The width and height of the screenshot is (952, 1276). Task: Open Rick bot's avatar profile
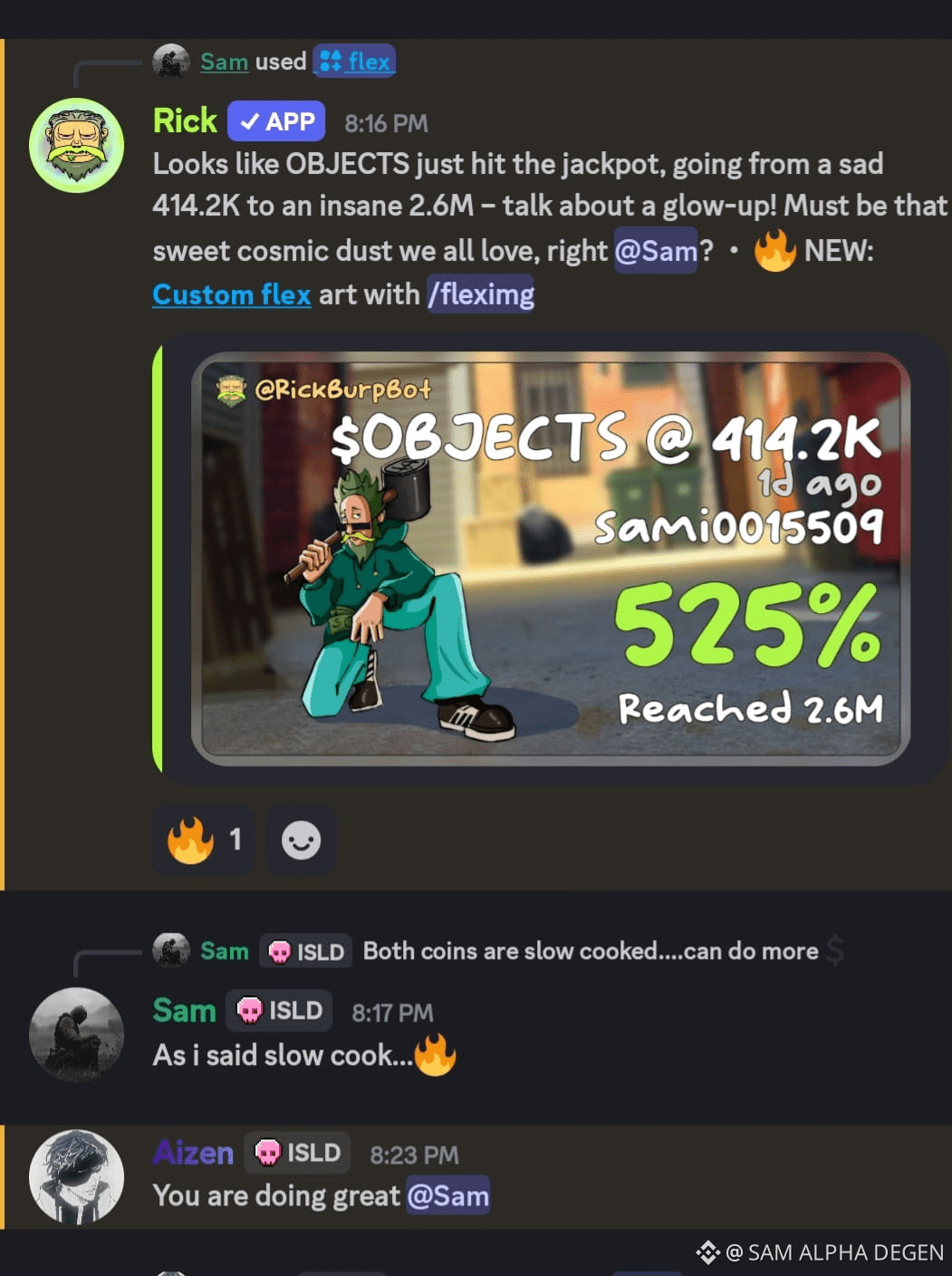(x=76, y=145)
